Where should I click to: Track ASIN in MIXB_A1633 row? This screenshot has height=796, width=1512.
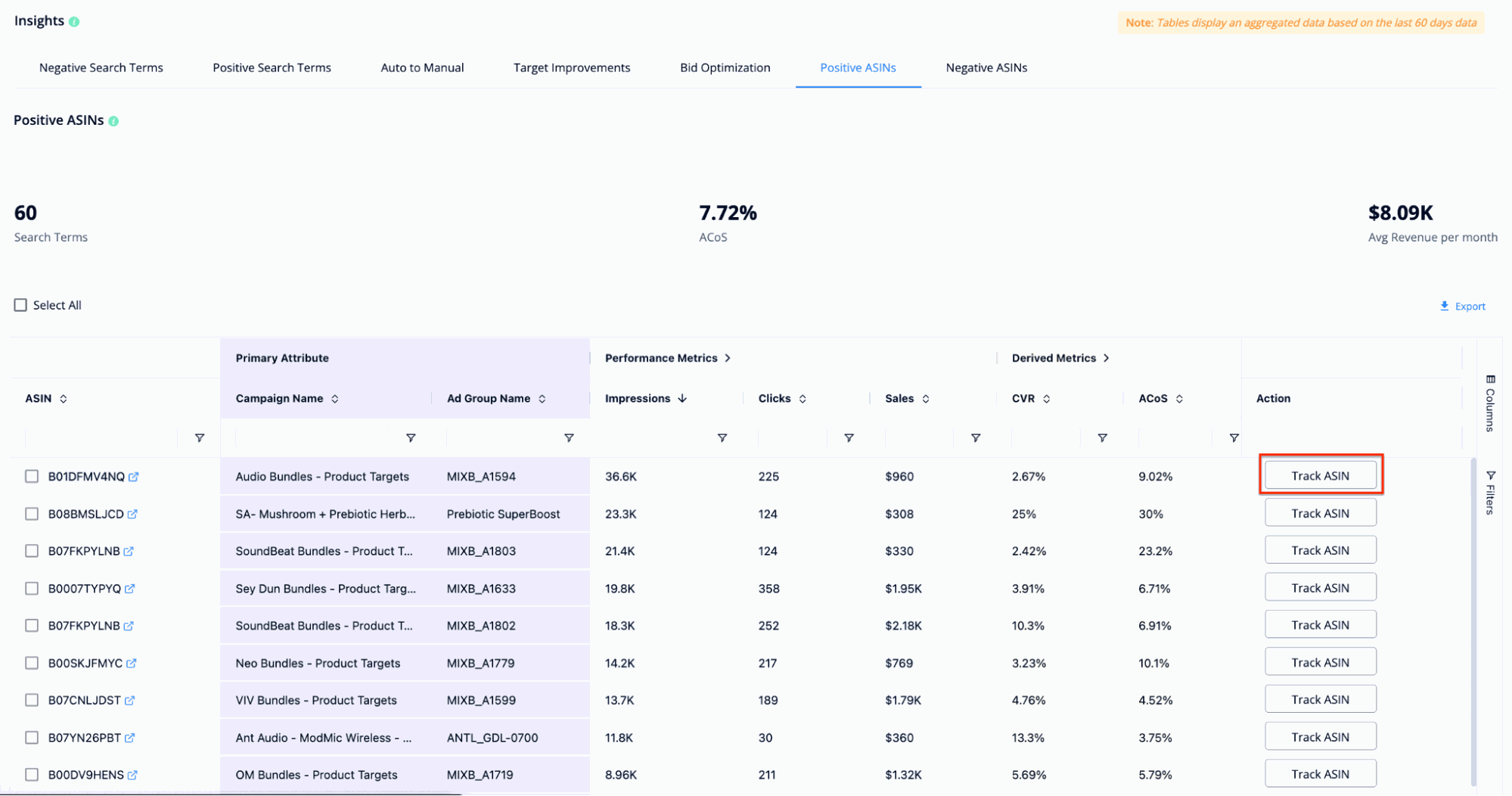pos(1320,588)
